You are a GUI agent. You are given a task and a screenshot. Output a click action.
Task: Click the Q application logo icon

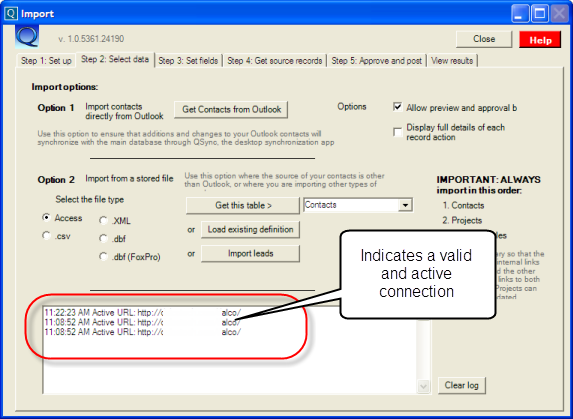click(27, 37)
